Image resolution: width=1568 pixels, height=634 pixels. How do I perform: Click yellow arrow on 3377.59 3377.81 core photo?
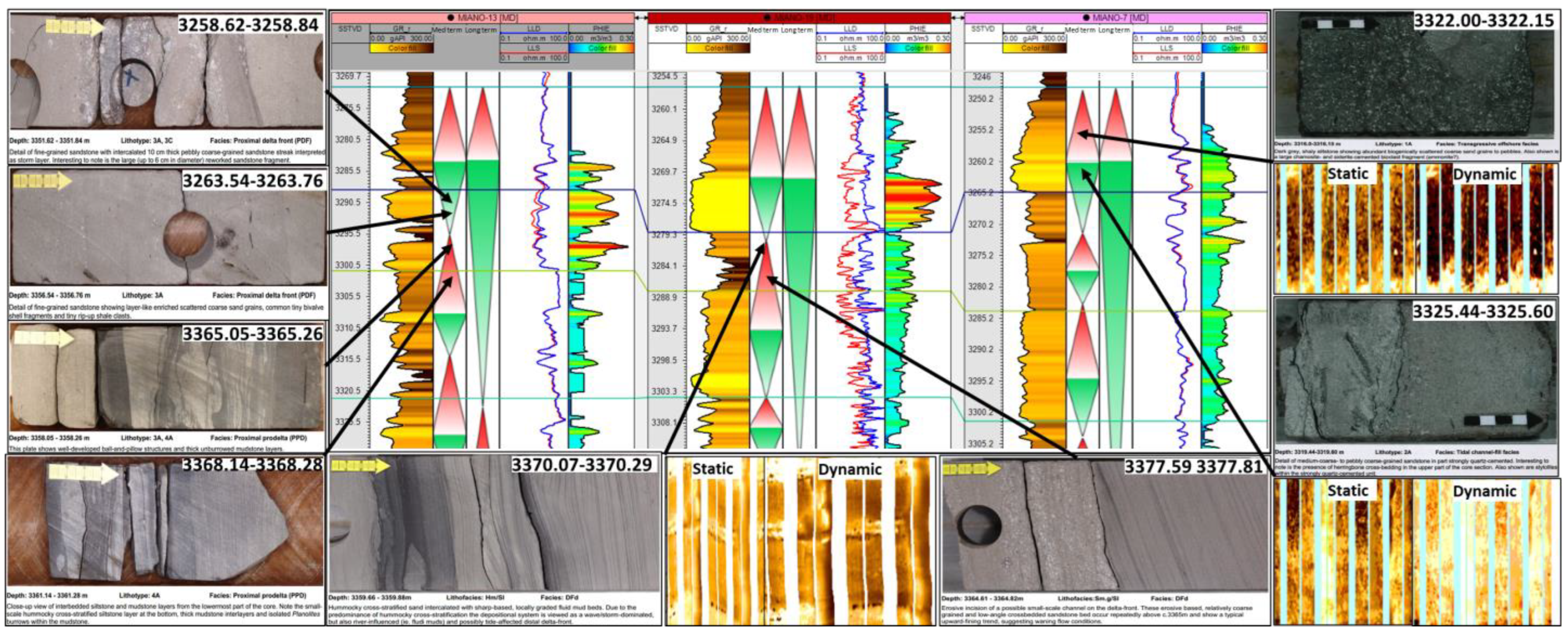[972, 469]
